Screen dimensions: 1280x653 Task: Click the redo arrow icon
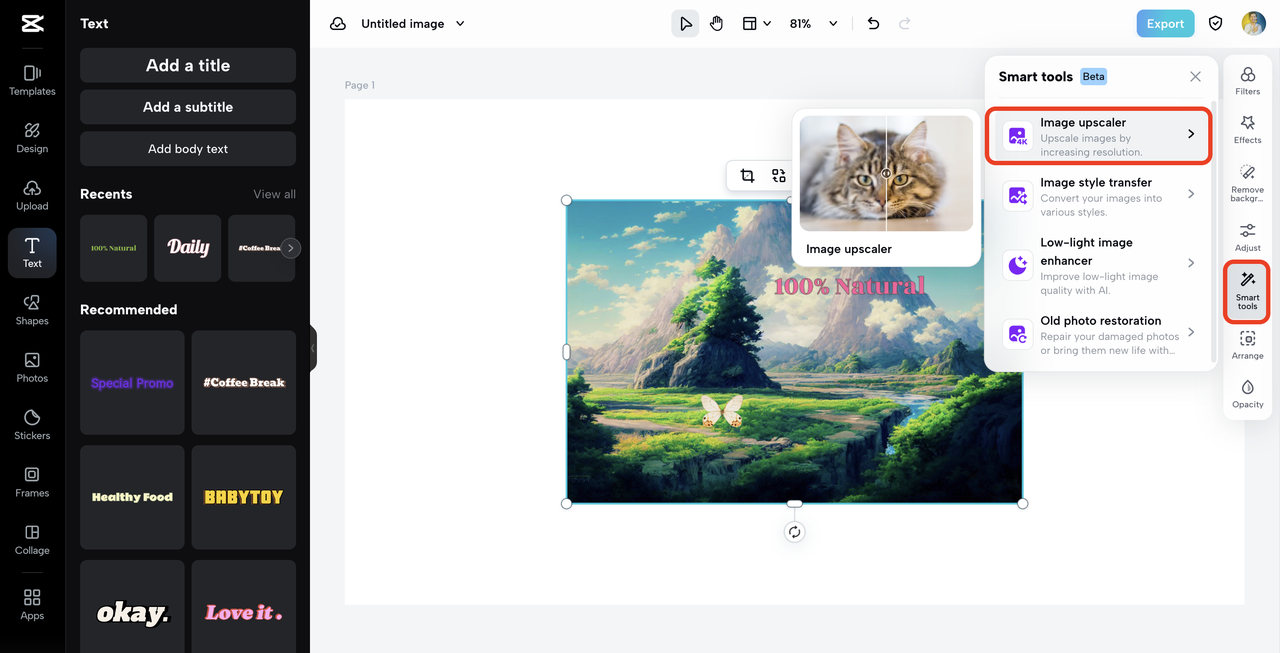(905, 24)
